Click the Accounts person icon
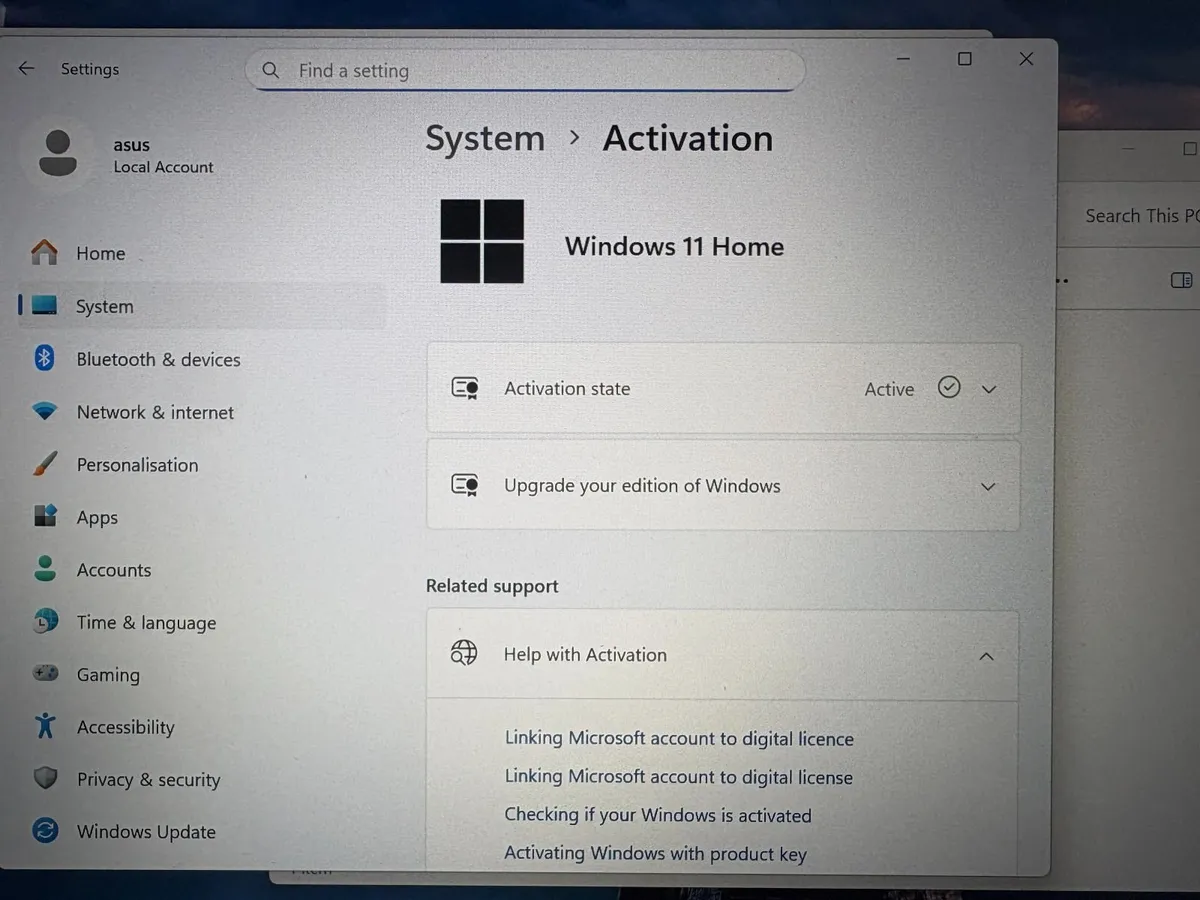The image size is (1200, 900). click(x=45, y=569)
